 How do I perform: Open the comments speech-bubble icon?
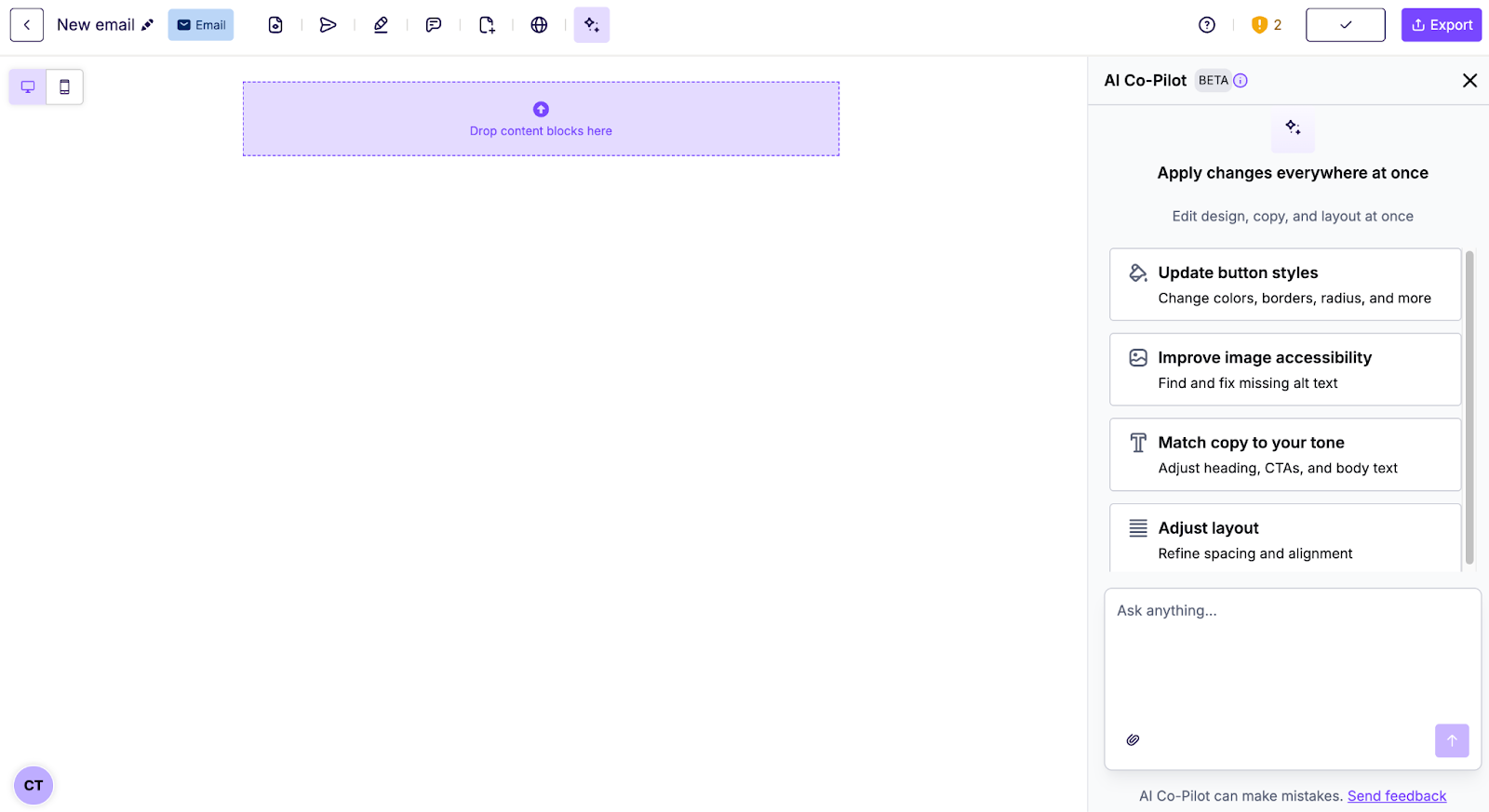click(434, 25)
